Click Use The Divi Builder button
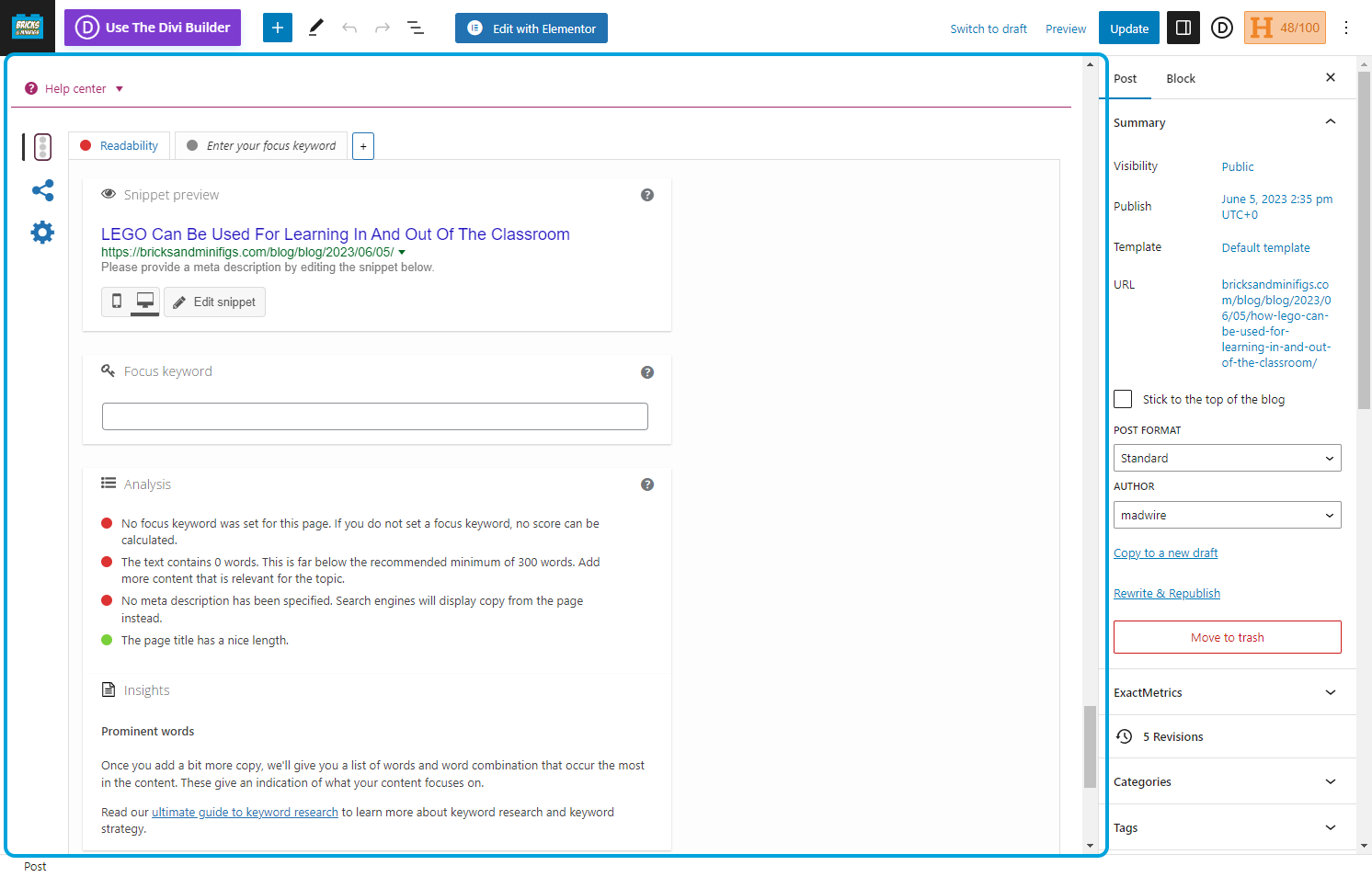The height and width of the screenshot is (877, 1372). 153,28
